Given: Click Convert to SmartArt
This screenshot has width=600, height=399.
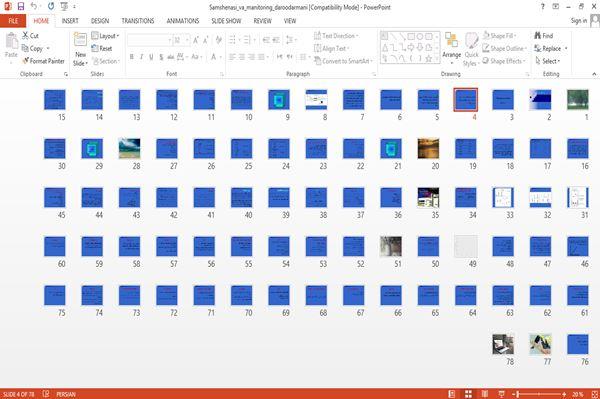Looking at the screenshot, I should pyautogui.click(x=343, y=61).
